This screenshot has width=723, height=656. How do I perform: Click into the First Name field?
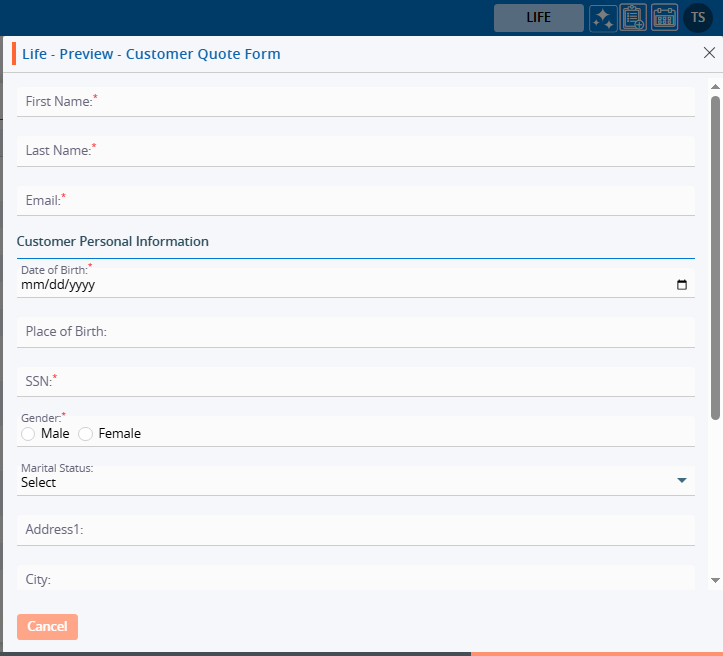pyautogui.click(x=355, y=101)
